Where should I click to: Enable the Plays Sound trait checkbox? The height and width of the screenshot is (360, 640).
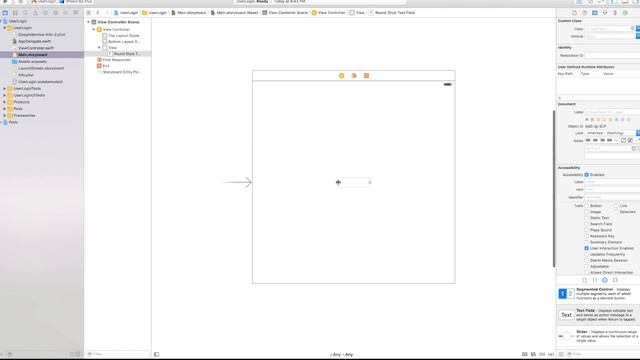(587, 230)
